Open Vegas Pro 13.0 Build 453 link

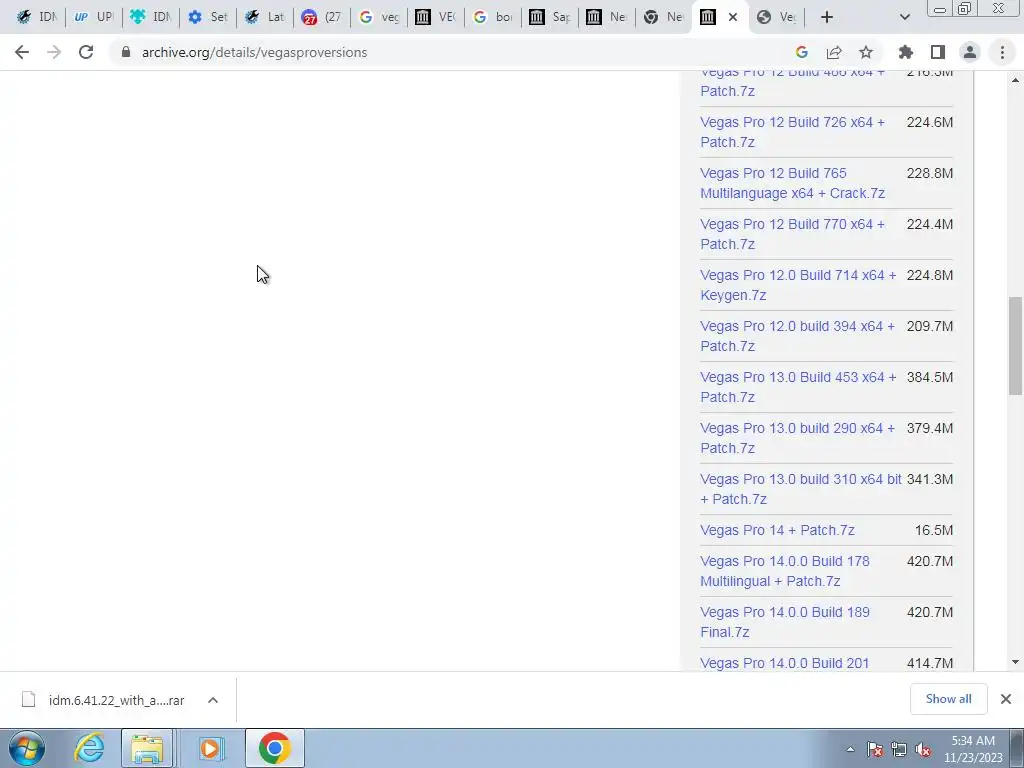[x=798, y=387]
